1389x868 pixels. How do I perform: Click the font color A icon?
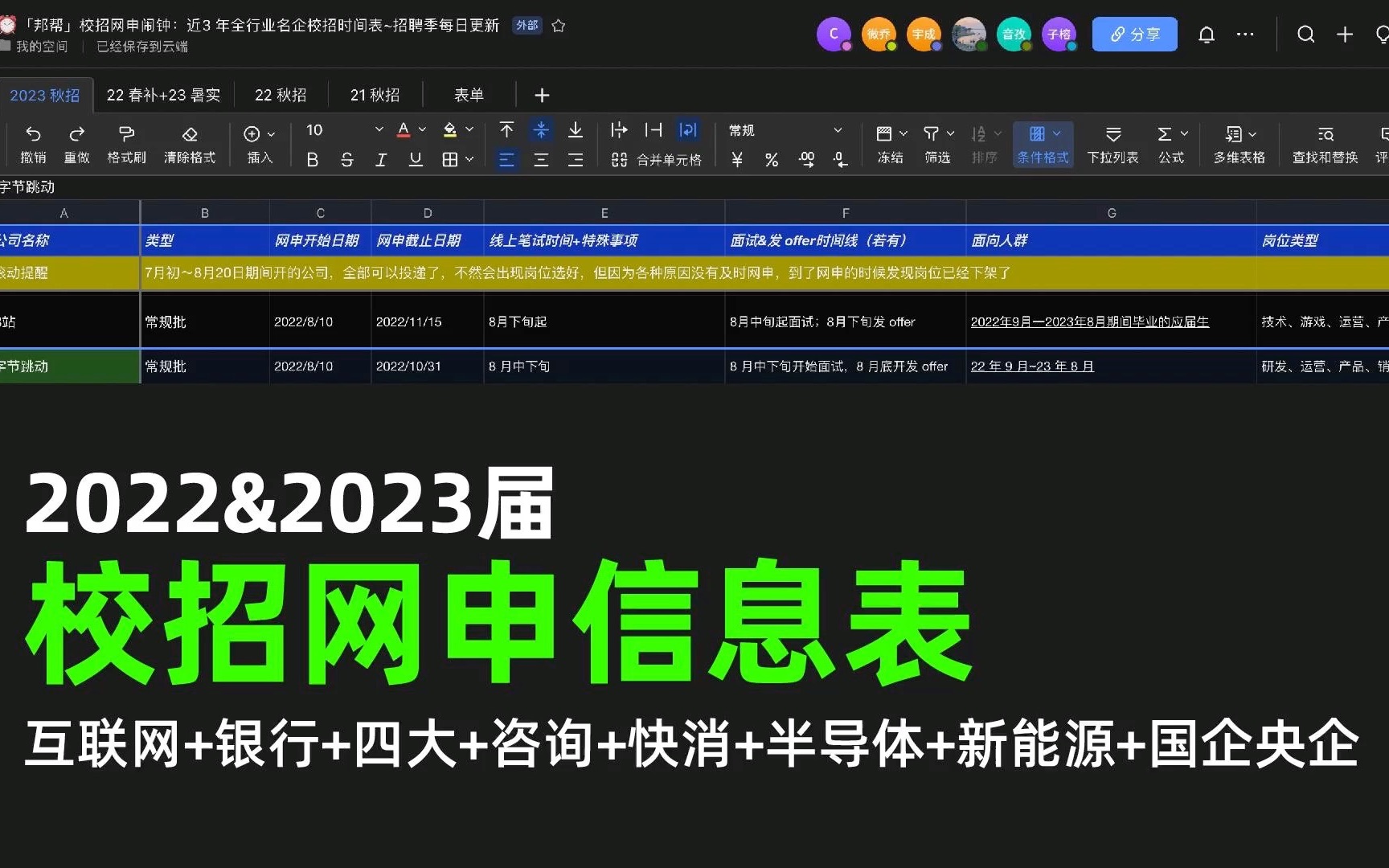(x=404, y=129)
